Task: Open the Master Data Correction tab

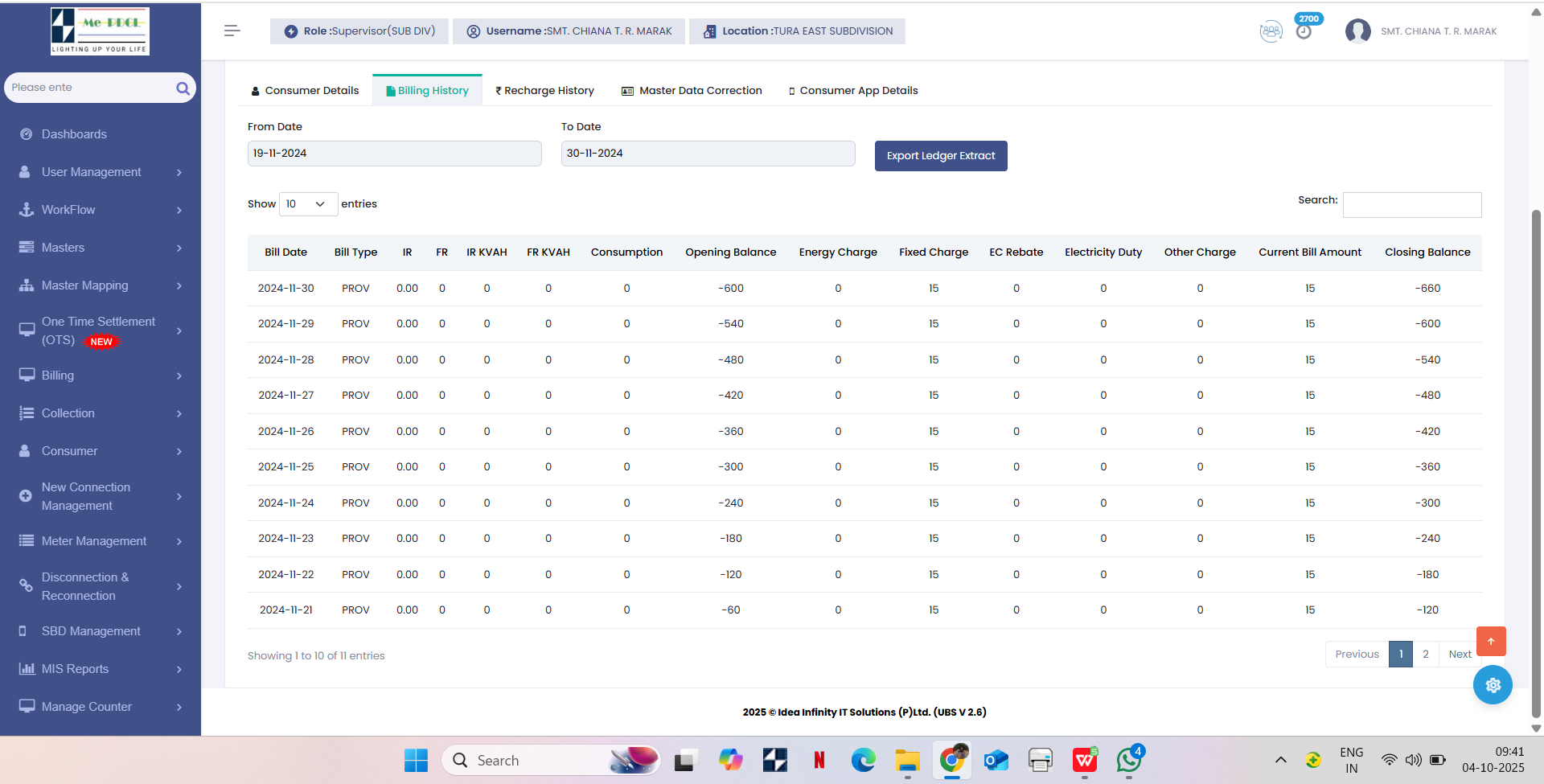Action: 692,91
